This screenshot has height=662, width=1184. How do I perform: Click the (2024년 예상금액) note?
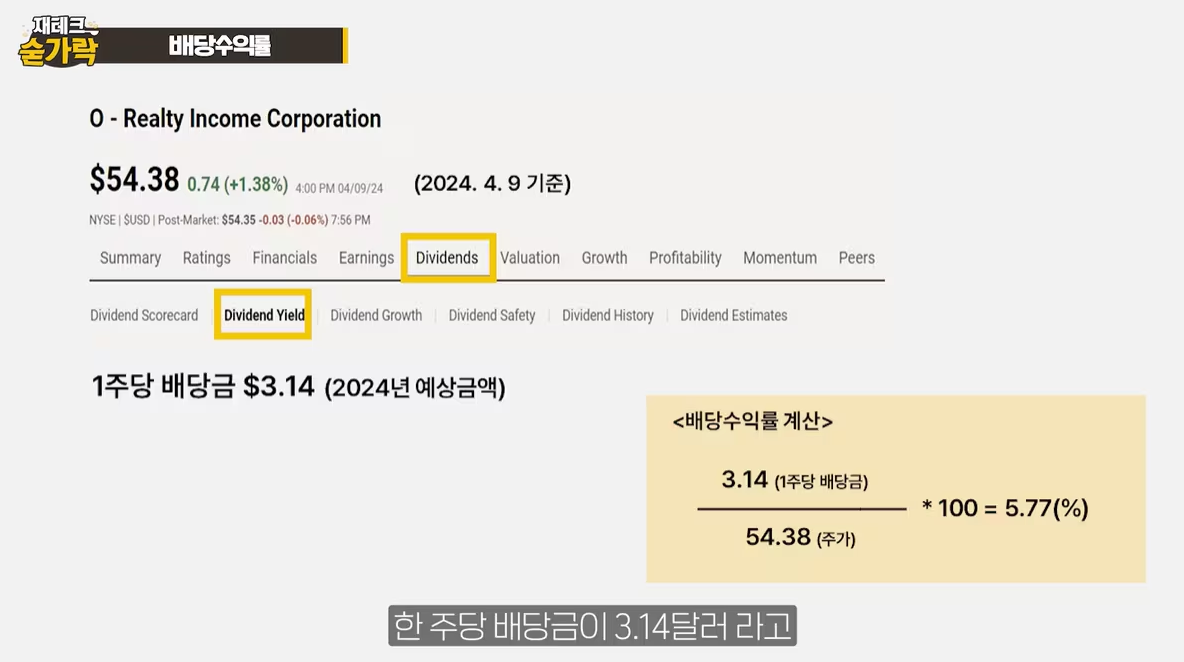pos(415,388)
